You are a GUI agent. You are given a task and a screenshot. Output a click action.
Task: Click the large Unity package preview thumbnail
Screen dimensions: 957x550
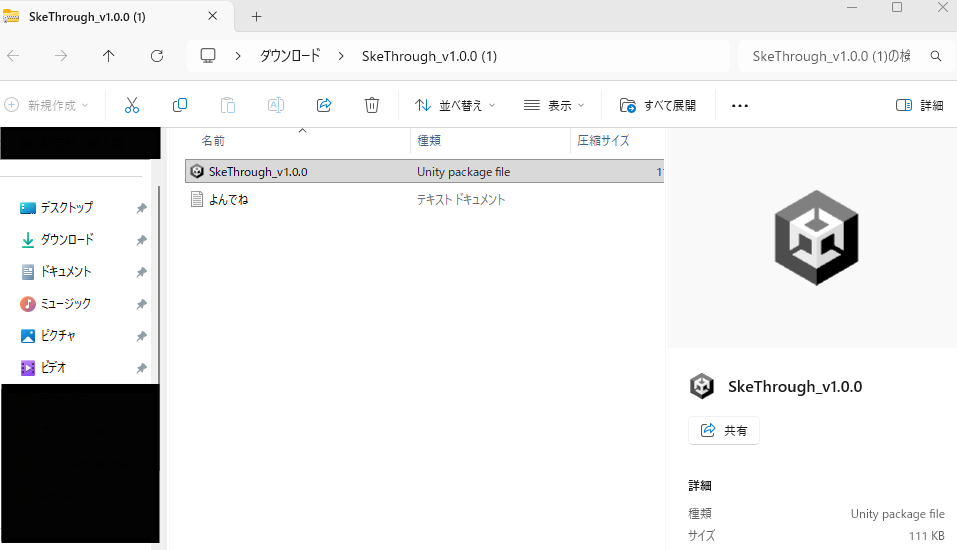(x=816, y=236)
